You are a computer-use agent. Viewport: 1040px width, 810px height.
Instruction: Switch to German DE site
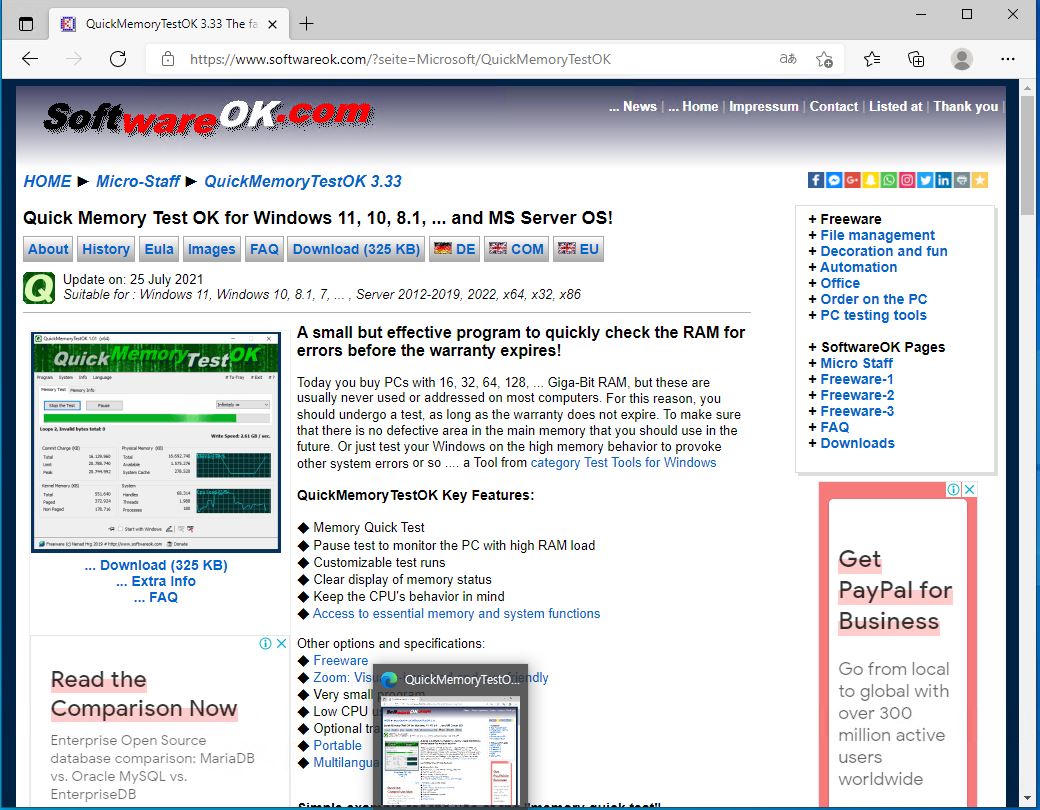click(x=454, y=249)
